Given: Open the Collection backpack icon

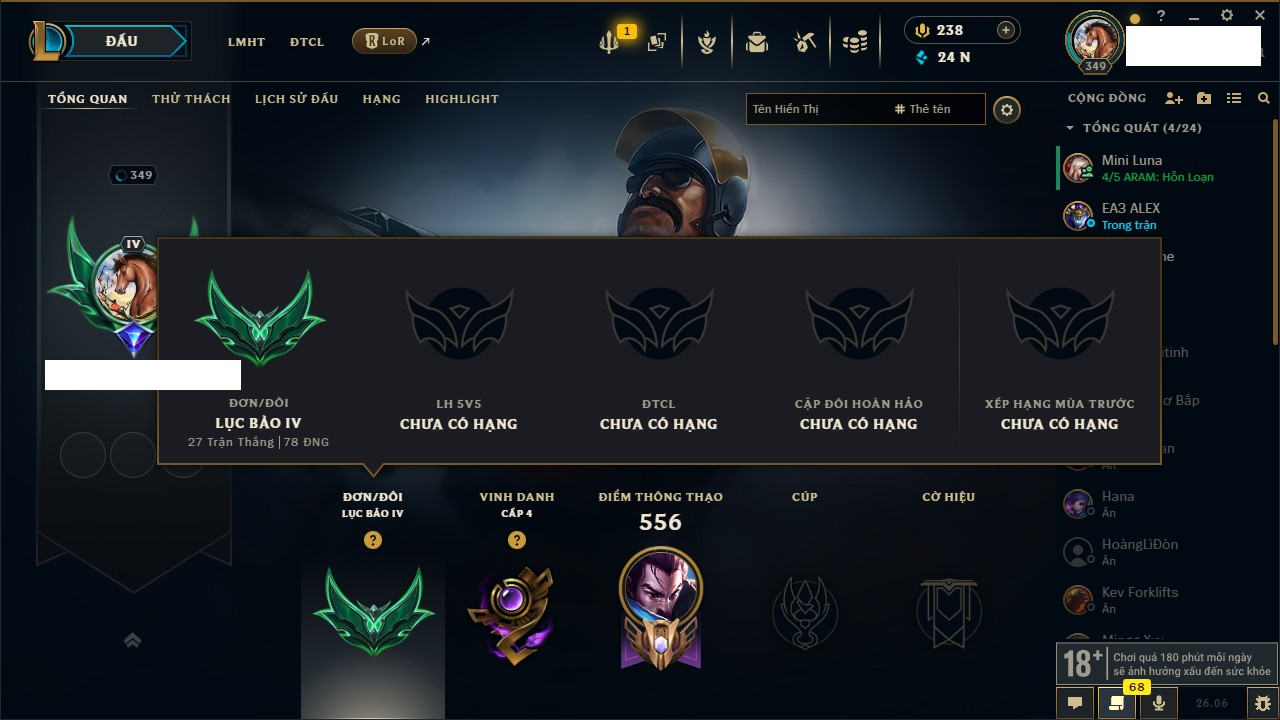Looking at the screenshot, I should point(757,42).
